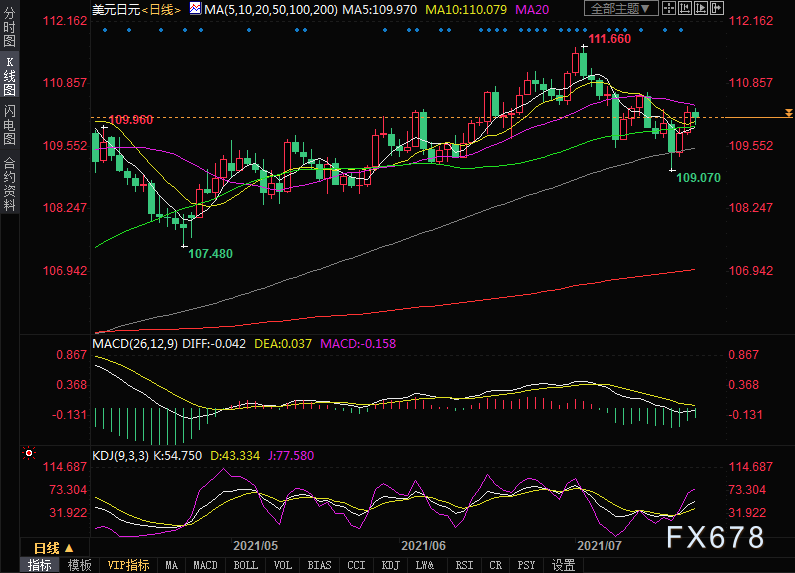Click the right-axis 114.687 KDJ label

751,467
